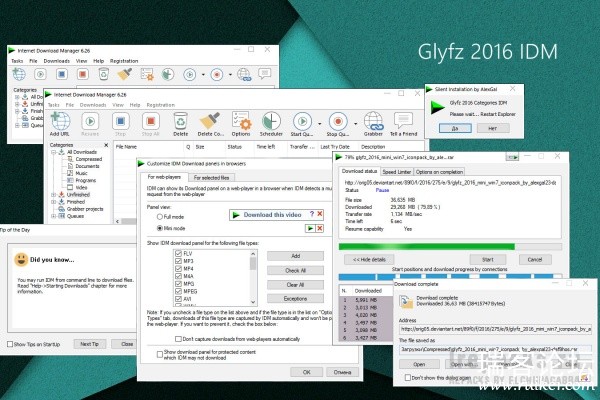Click the unlabeled checklist-and-gear options icon in the background IDM window
This screenshot has height=400, width=600.
(147, 74)
